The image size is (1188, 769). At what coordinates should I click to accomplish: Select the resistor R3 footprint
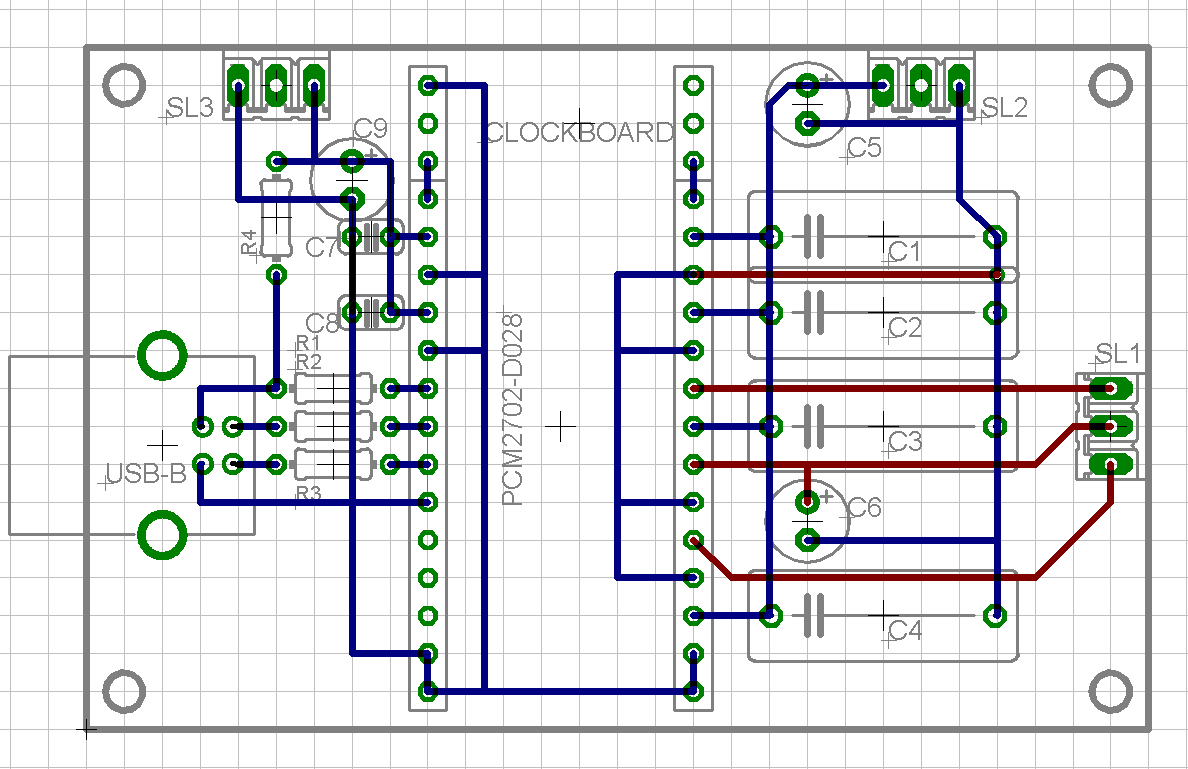coord(335,463)
